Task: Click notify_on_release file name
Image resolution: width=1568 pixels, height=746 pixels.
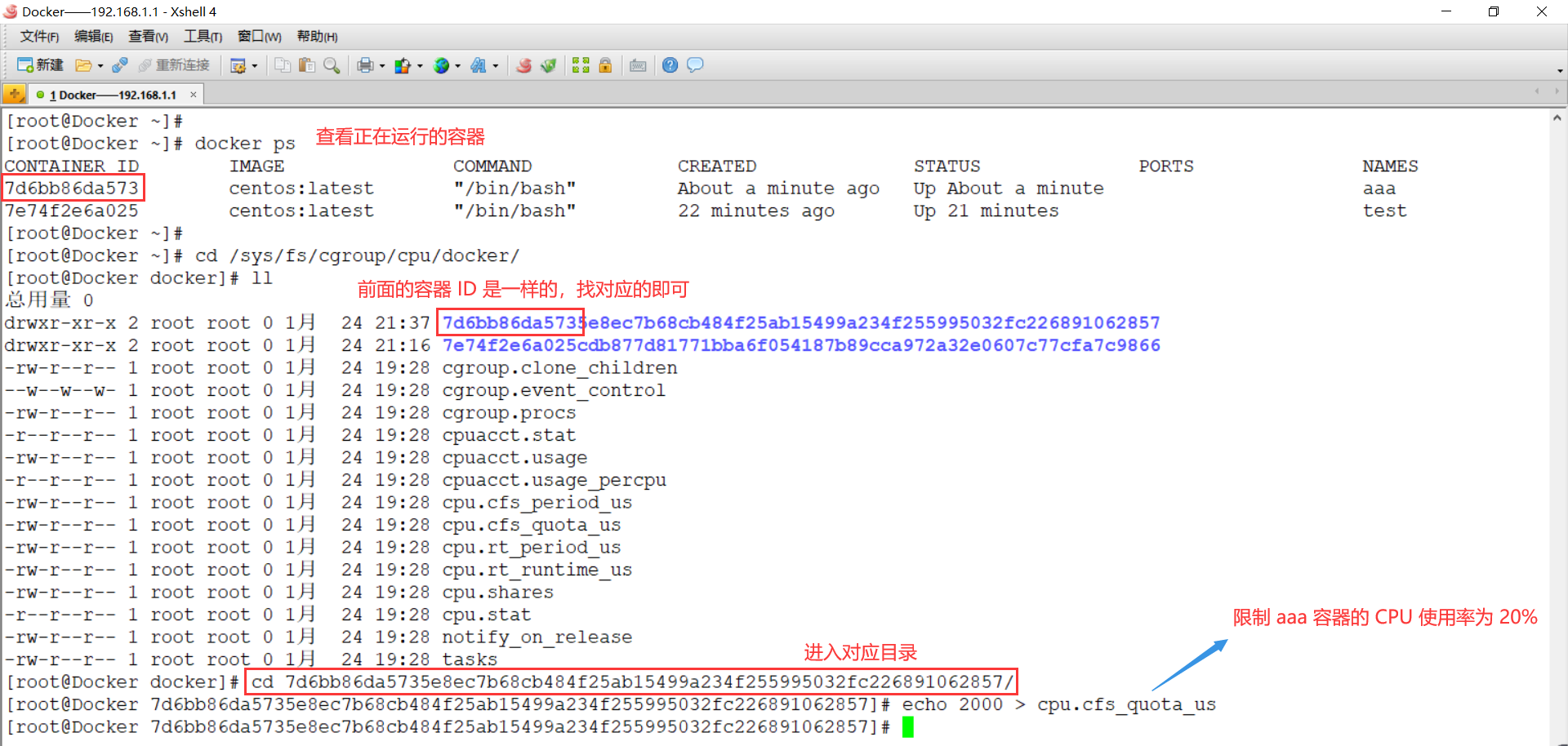Action: pos(537,637)
